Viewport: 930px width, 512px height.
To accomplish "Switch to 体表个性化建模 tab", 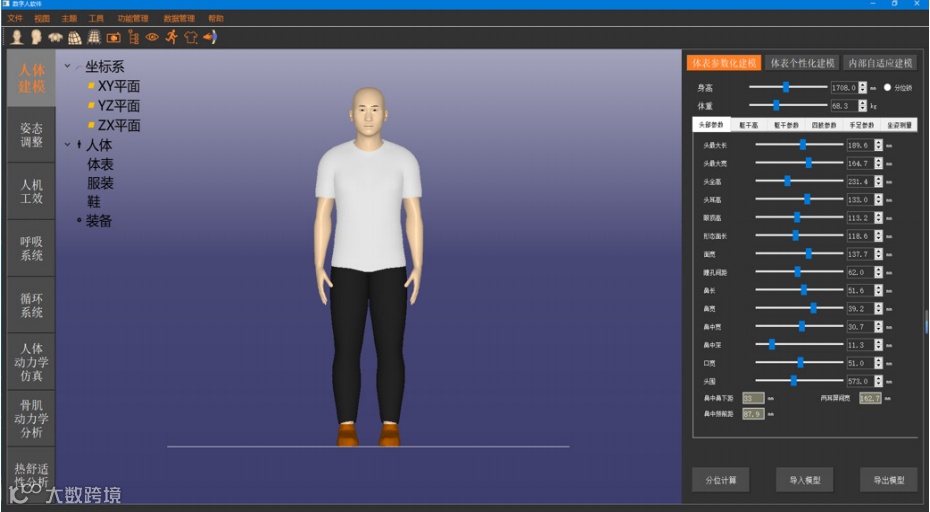I will pos(802,63).
